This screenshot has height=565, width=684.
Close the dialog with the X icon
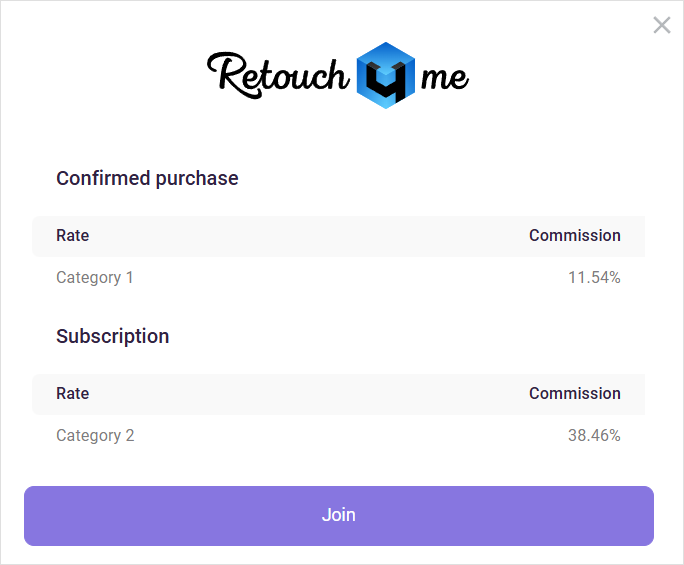click(x=662, y=25)
